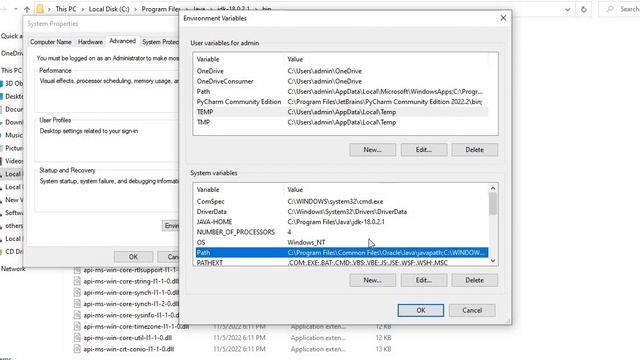Select JAVA-HOME system variable row
640x360 pixels.
point(342,222)
